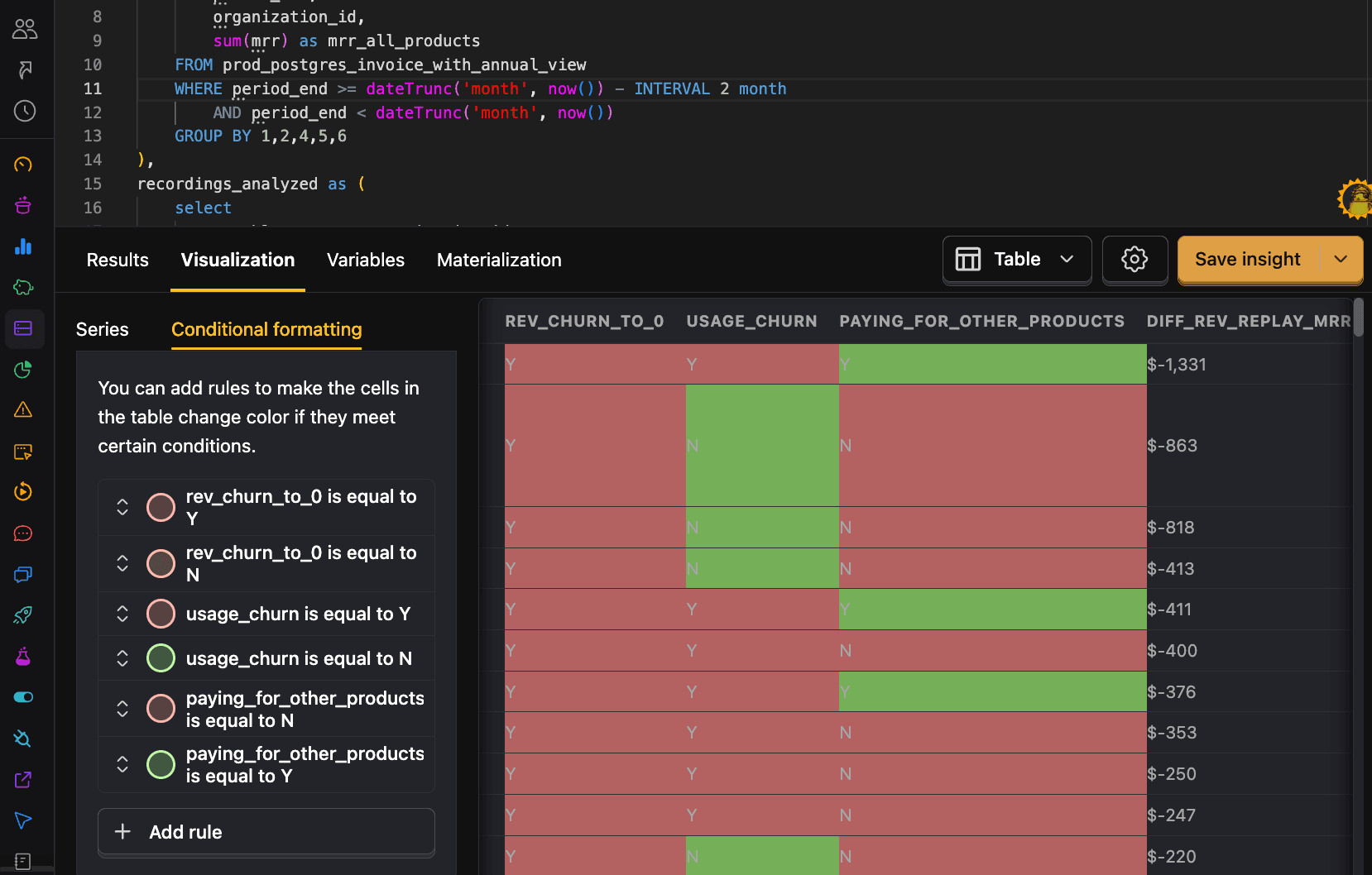Open the blue bar chart analytics icon
This screenshot has width=1372, height=875.
[x=23, y=246]
